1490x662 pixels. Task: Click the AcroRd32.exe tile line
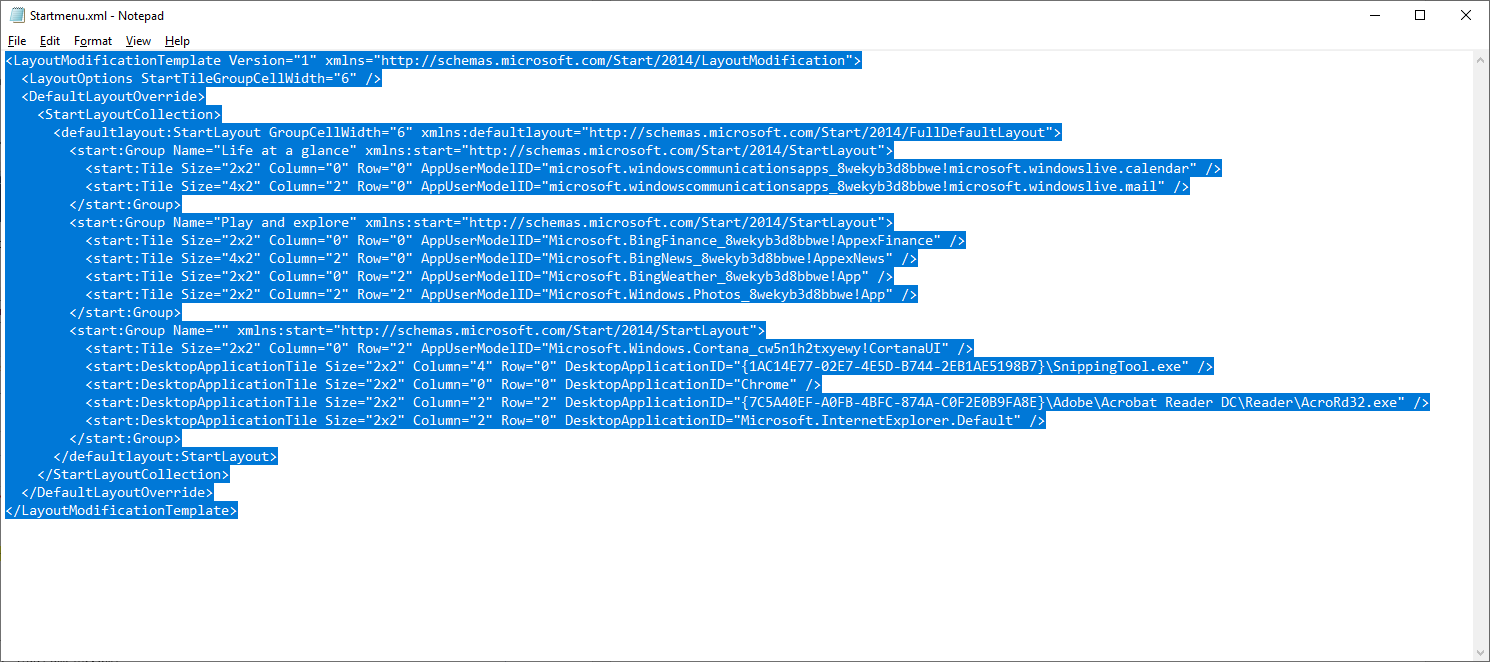(757, 403)
